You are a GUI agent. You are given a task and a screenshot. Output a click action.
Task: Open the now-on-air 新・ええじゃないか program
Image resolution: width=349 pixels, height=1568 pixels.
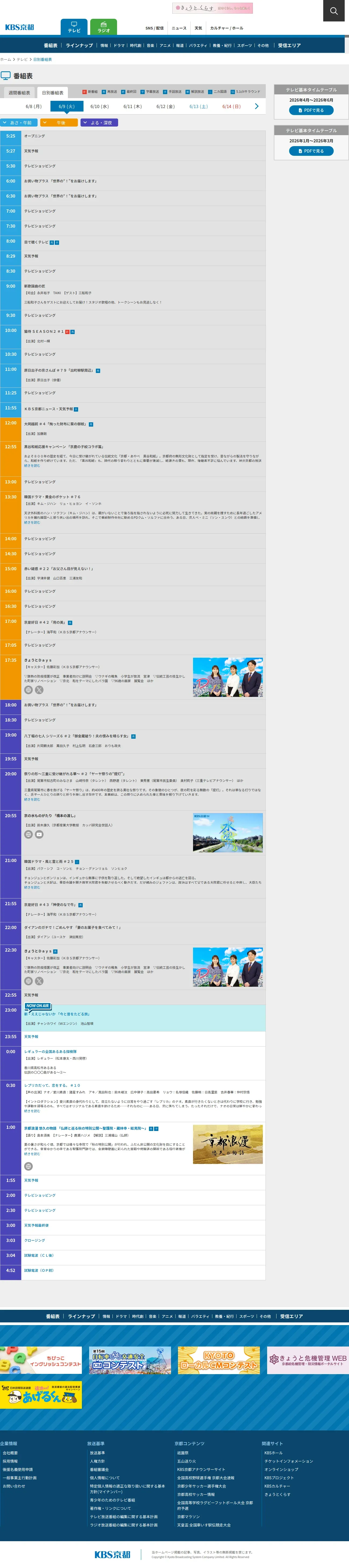click(x=57, y=1014)
